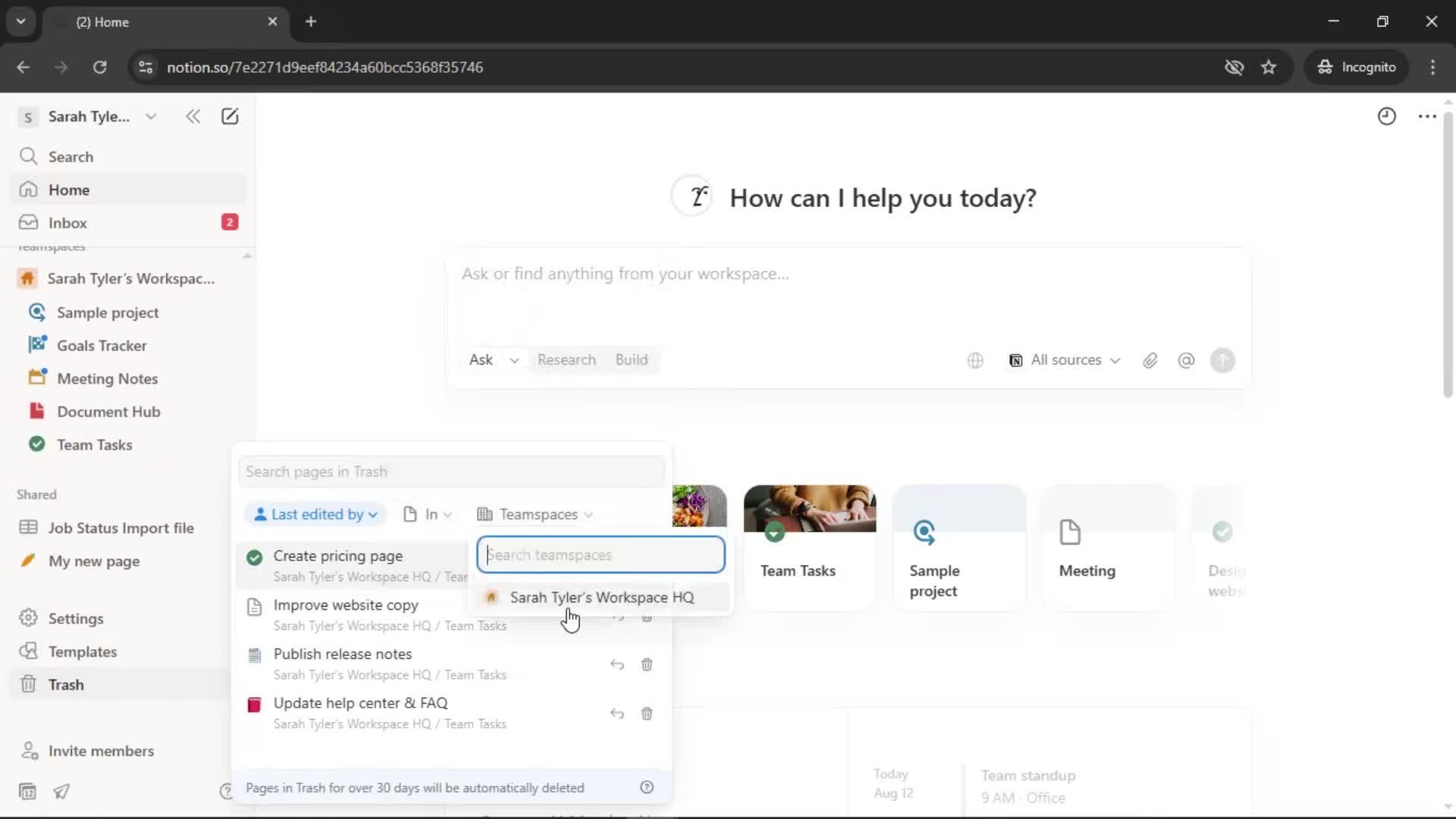Screen dimensions: 1456x819
Task: Open Goals Tracker in the sidebar
Action: point(129,345)
